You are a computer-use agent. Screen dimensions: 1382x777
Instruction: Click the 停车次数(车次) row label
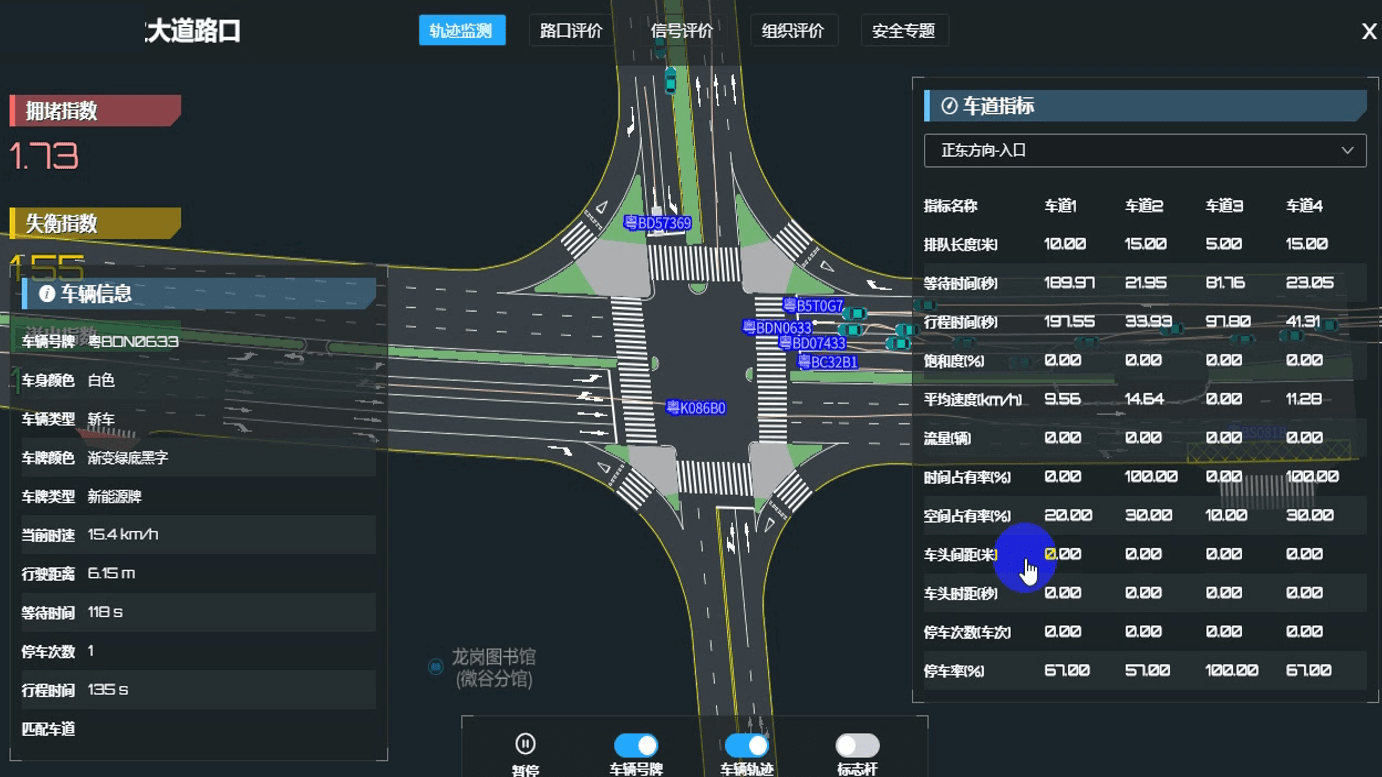(x=967, y=633)
